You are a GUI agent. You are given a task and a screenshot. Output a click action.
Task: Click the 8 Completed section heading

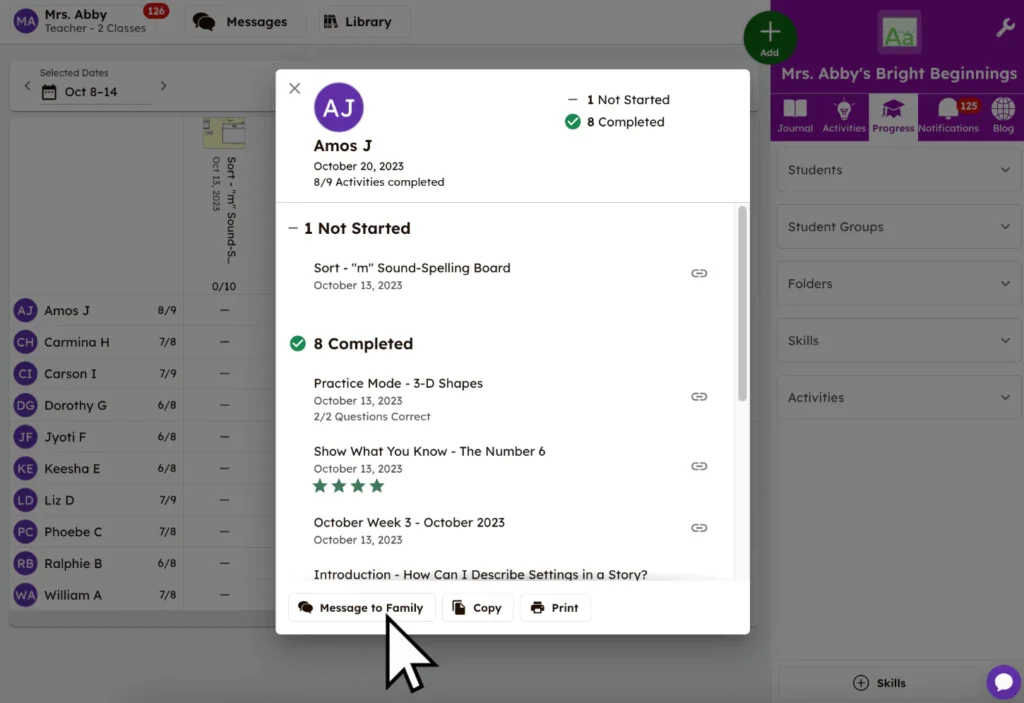click(351, 344)
